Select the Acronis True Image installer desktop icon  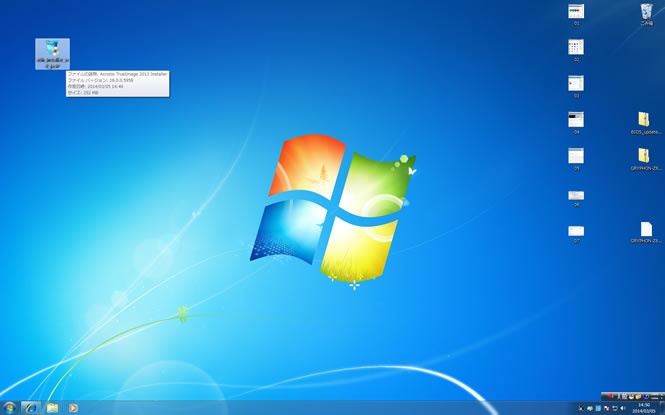[53, 54]
